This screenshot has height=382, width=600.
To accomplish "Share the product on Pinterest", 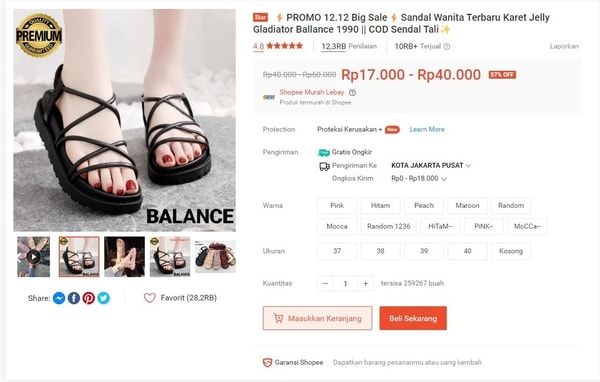I will pos(89,298).
